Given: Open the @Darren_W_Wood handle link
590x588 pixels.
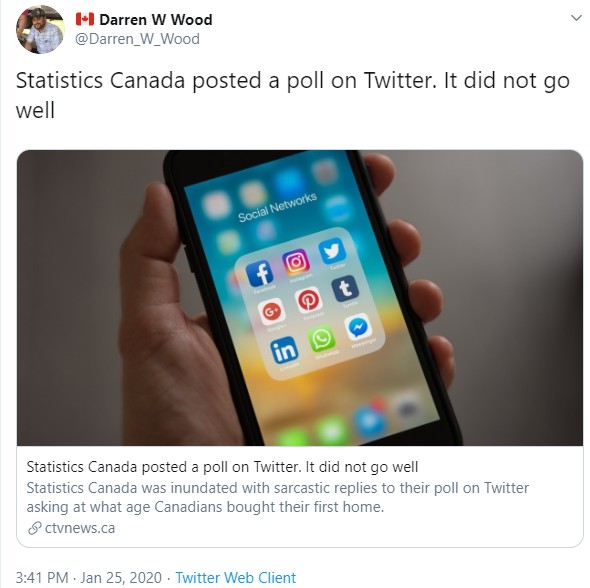Looking at the screenshot, I should 137,39.
